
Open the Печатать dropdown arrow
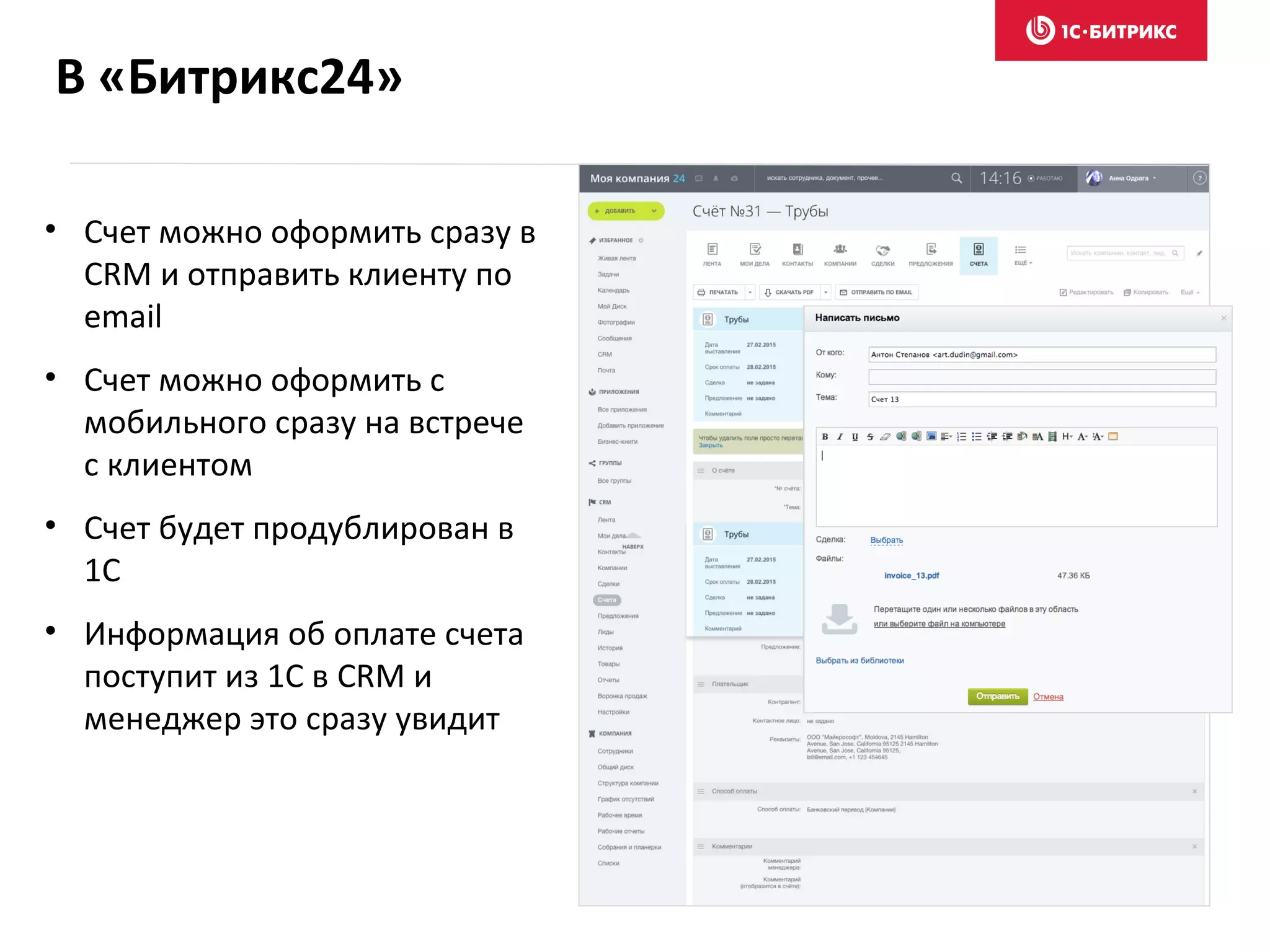(x=750, y=292)
